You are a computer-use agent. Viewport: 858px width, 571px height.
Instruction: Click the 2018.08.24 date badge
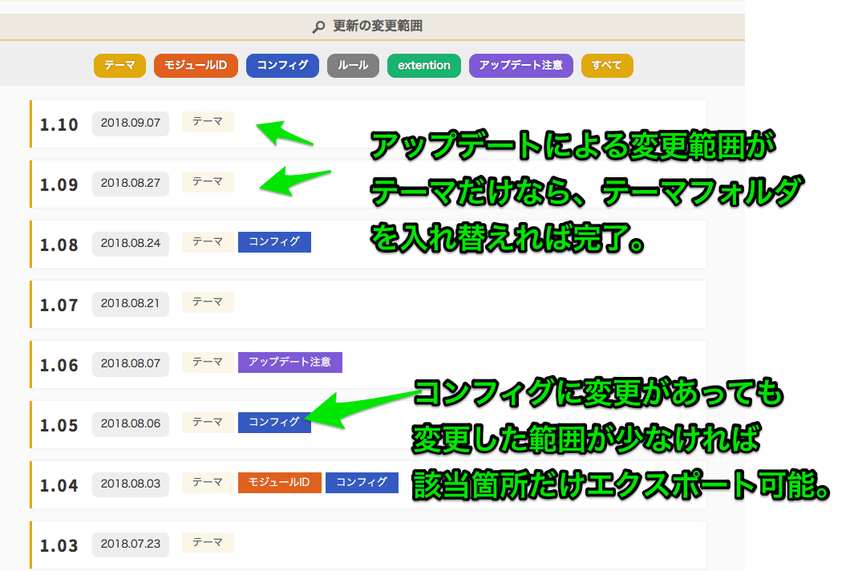tap(131, 243)
